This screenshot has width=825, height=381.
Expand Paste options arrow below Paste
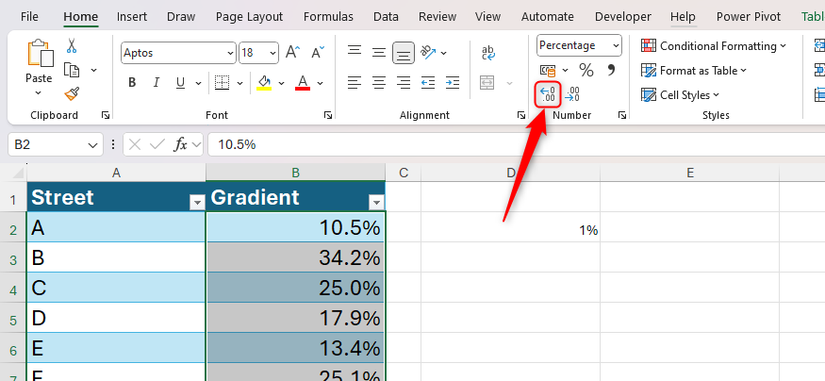pos(38,93)
